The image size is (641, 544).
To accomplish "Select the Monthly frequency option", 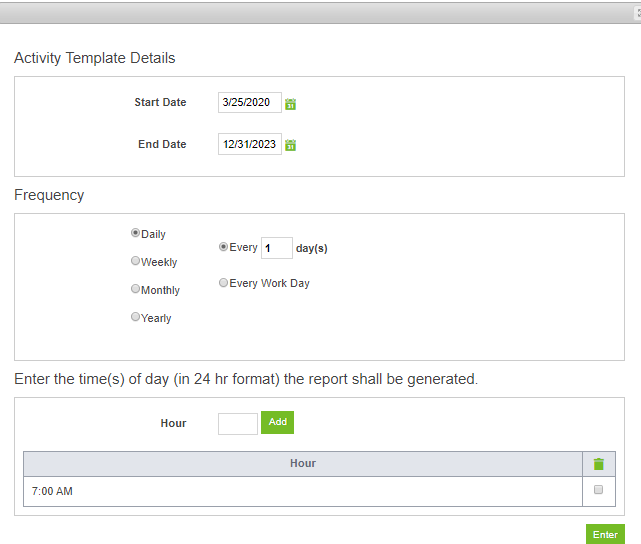I will (x=135, y=289).
